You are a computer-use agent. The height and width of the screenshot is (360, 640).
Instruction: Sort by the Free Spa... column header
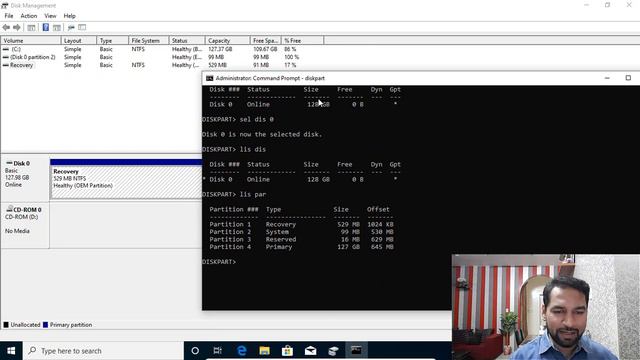pyautogui.click(x=265, y=41)
